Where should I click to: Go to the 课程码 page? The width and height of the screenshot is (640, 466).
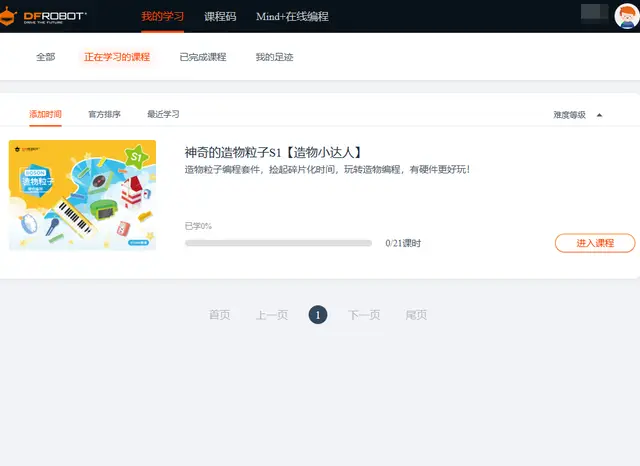point(220,16)
